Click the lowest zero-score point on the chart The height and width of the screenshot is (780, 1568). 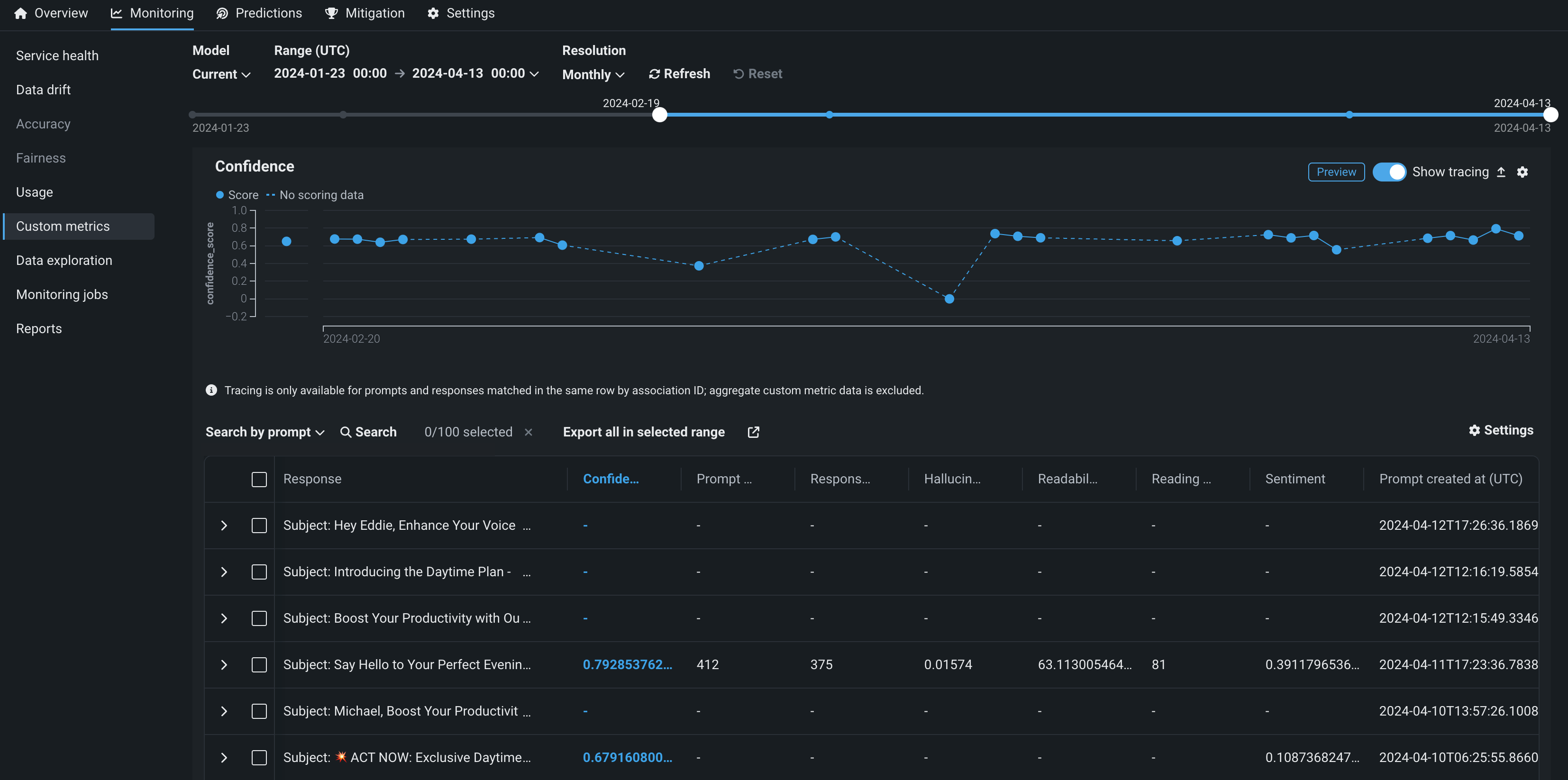coord(949,299)
